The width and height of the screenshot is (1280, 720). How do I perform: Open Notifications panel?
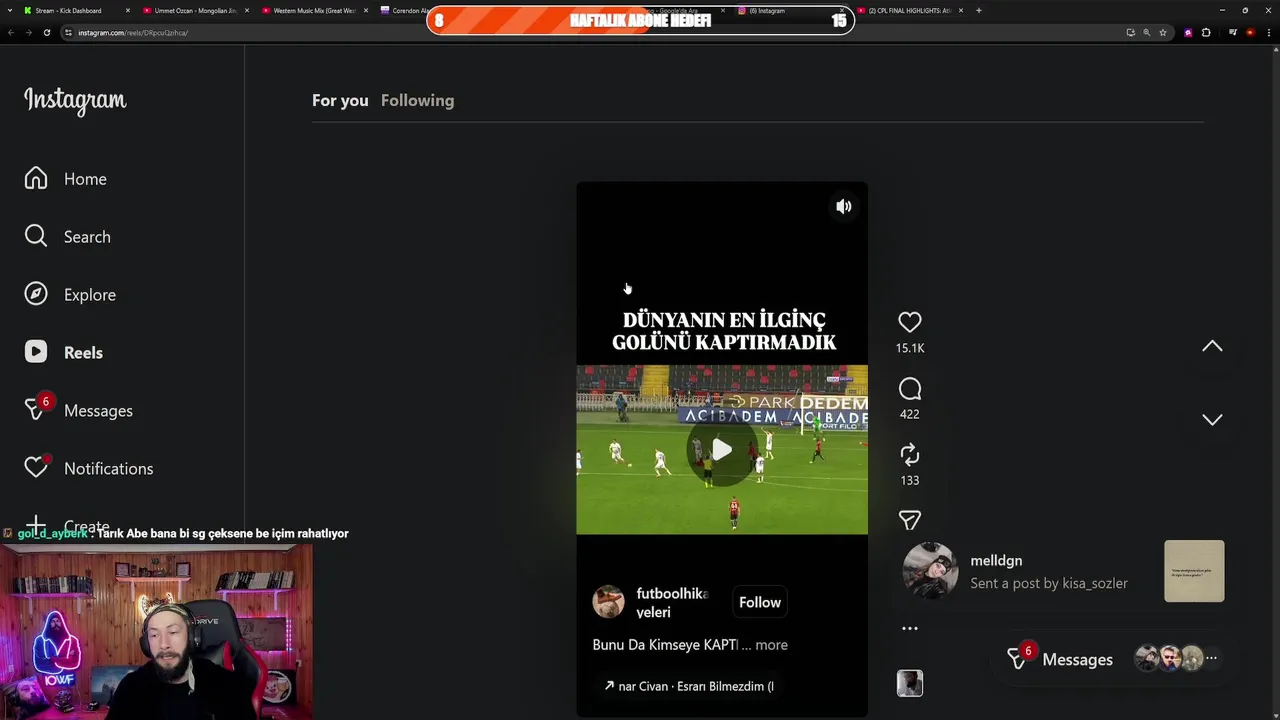(88, 469)
